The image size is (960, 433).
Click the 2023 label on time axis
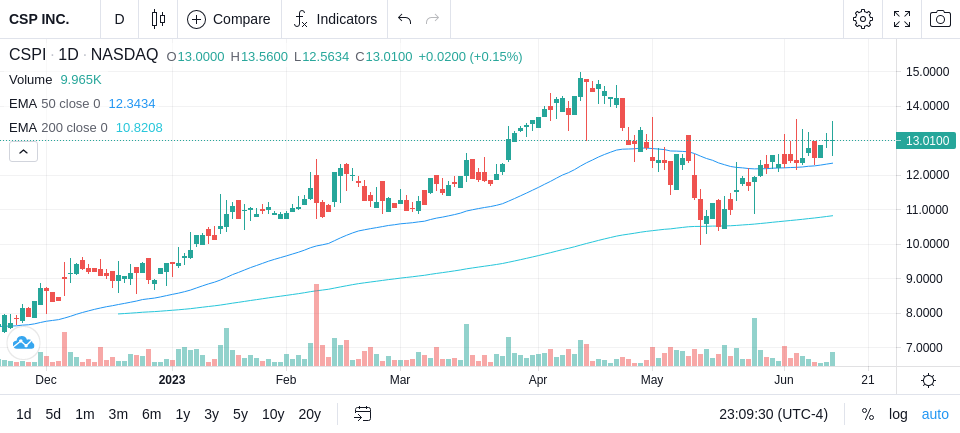[171, 380]
